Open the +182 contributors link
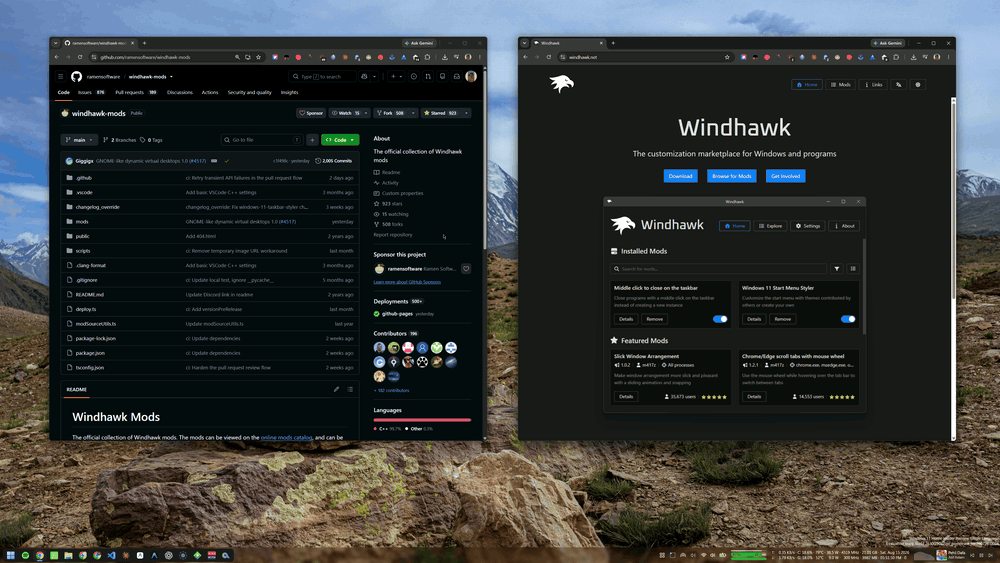The width and height of the screenshot is (1000, 563). pos(392,390)
